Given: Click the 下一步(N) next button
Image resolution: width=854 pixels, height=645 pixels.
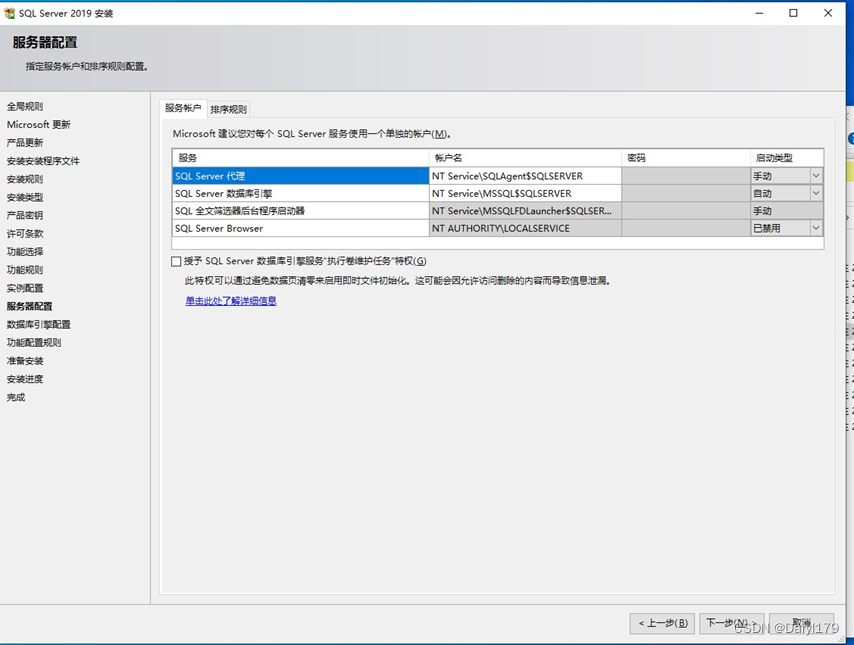Looking at the screenshot, I should pyautogui.click(x=731, y=623).
